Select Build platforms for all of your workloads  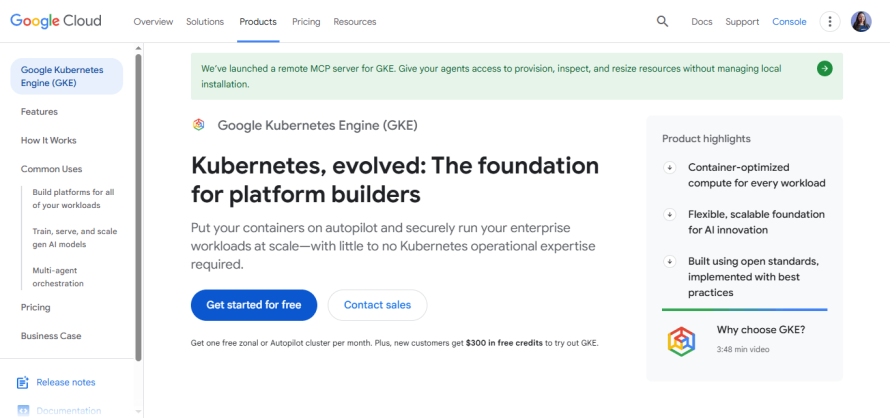coord(73,199)
